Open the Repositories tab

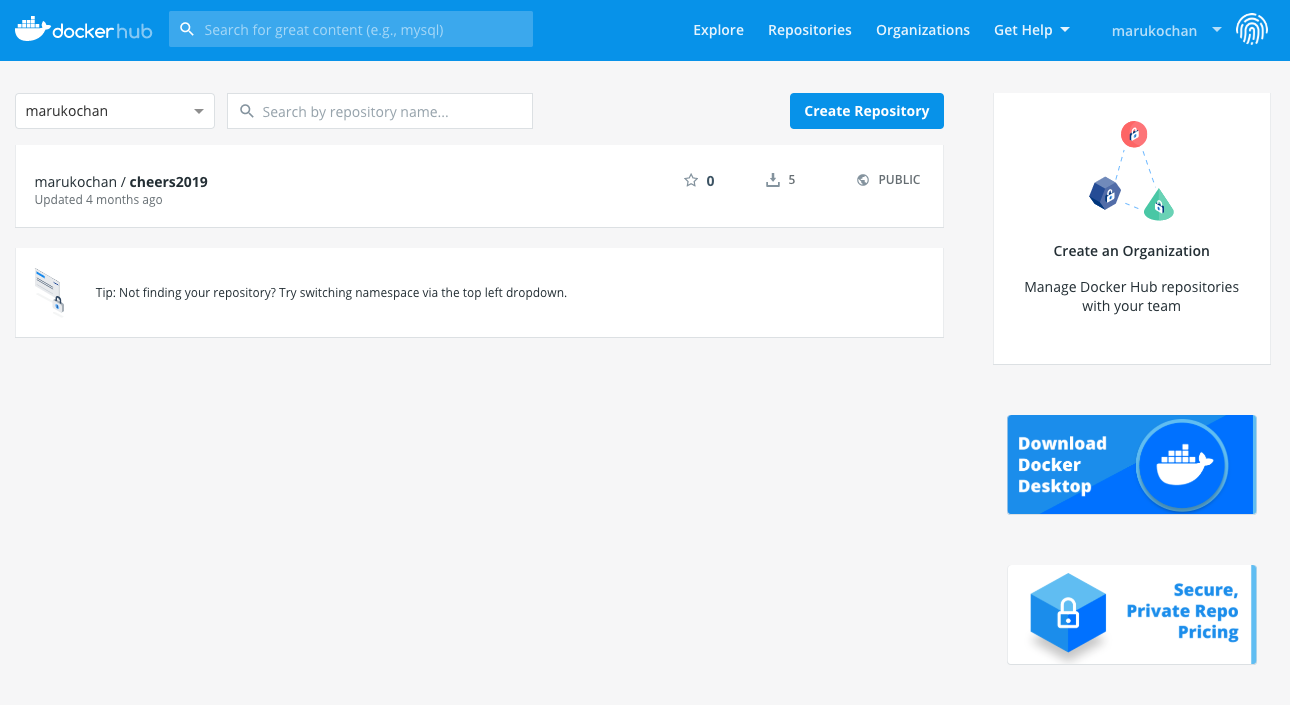pyautogui.click(x=809, y=30)
